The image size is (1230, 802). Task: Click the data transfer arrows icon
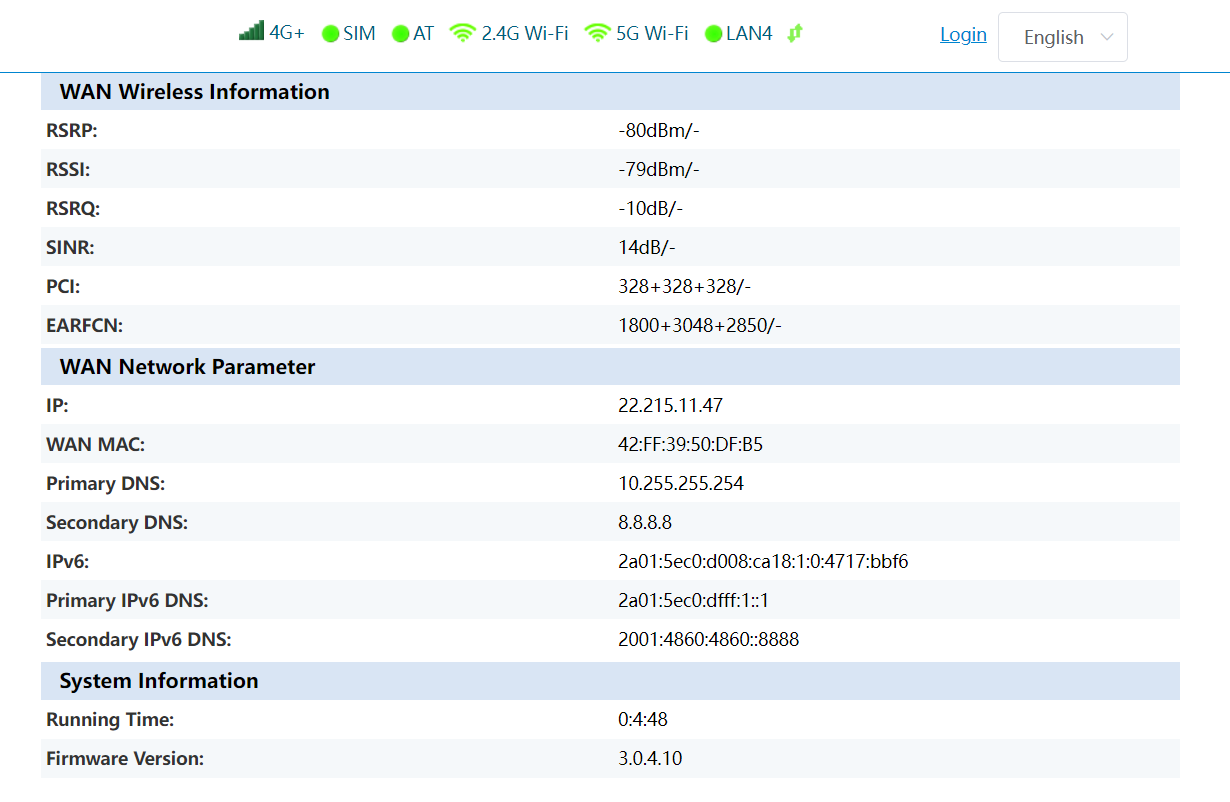click(795, 33)
